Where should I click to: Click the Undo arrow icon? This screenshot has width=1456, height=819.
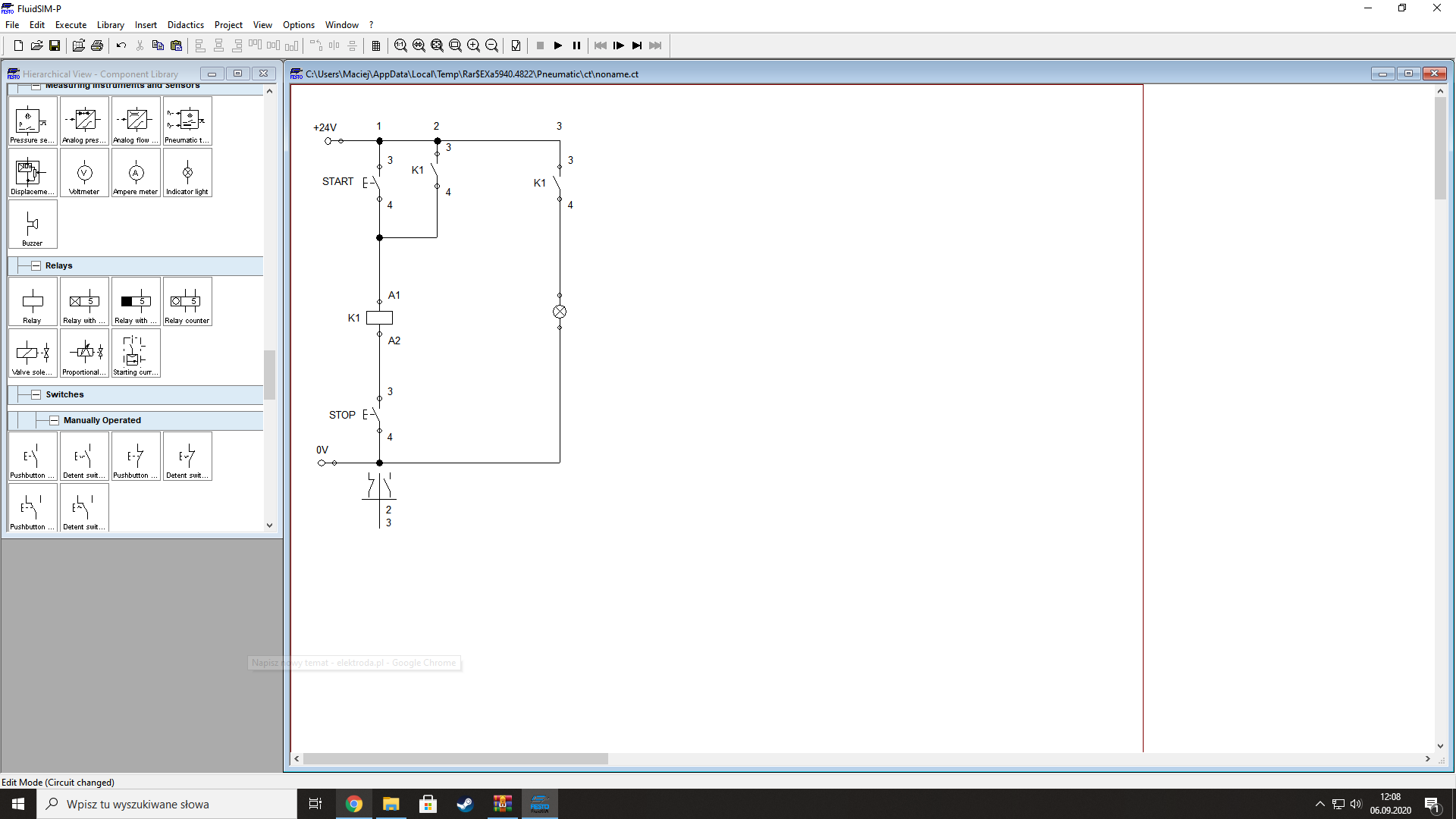click(121, 45)
